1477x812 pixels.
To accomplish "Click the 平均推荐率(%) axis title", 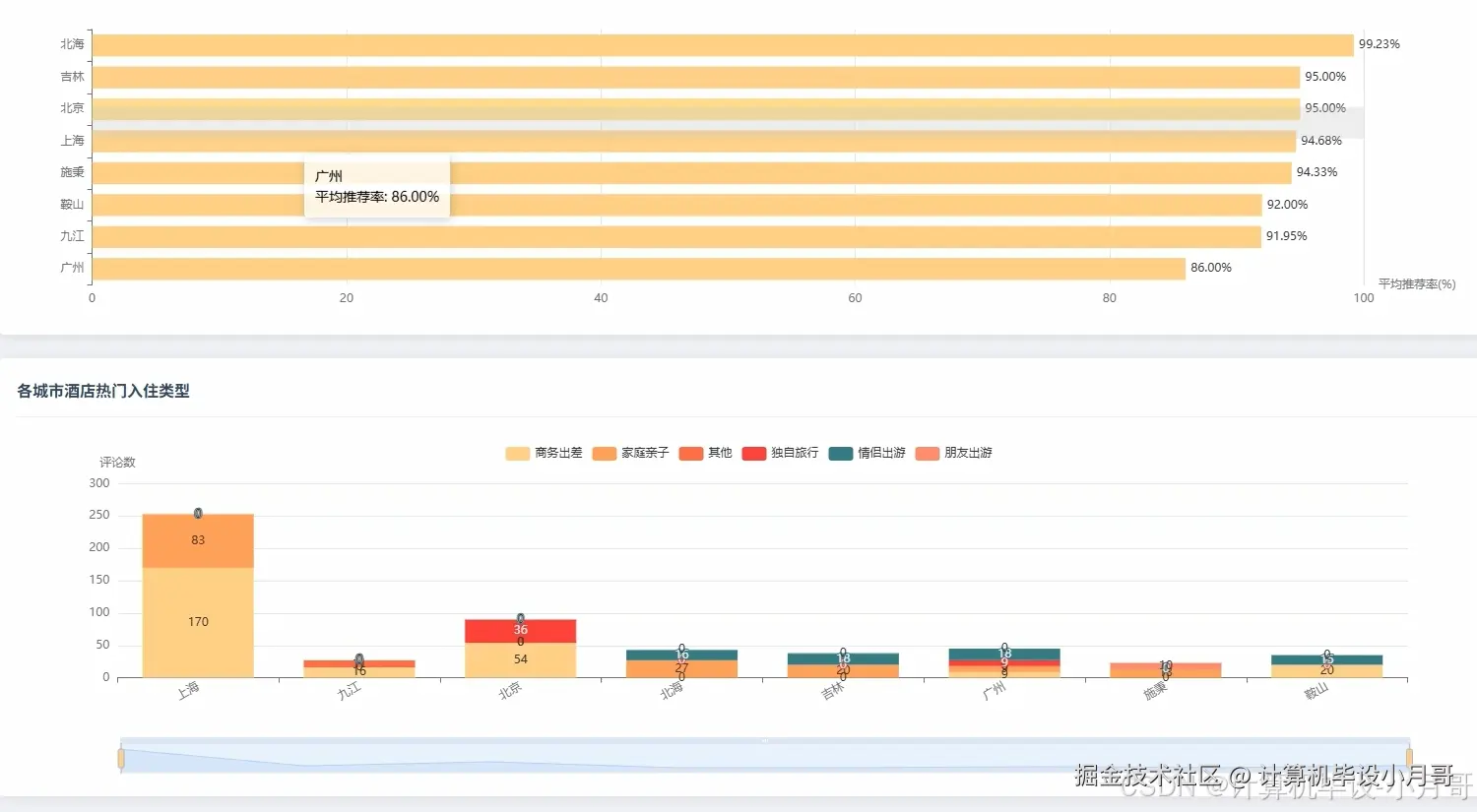I will (x=1417, y=284).
